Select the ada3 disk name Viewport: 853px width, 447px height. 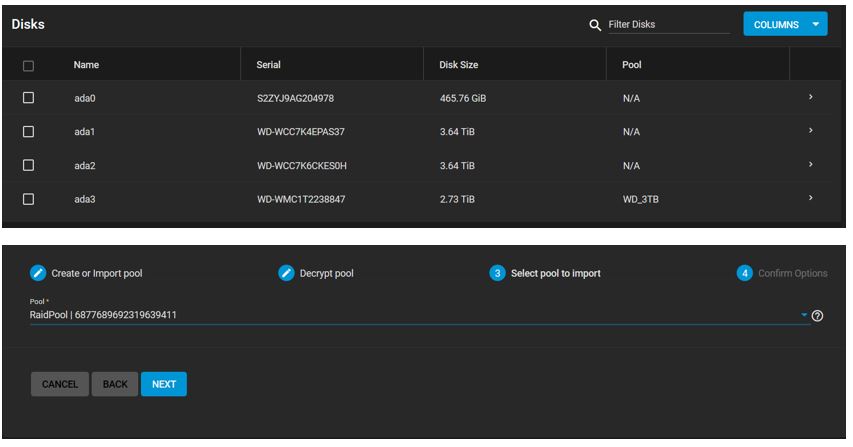(x=85, y=200)
